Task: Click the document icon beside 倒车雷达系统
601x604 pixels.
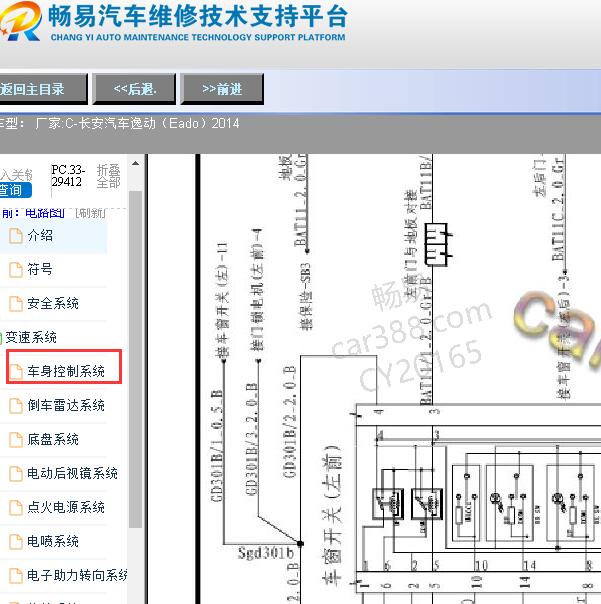Action: pyautogui.click(x=16, y=406)
